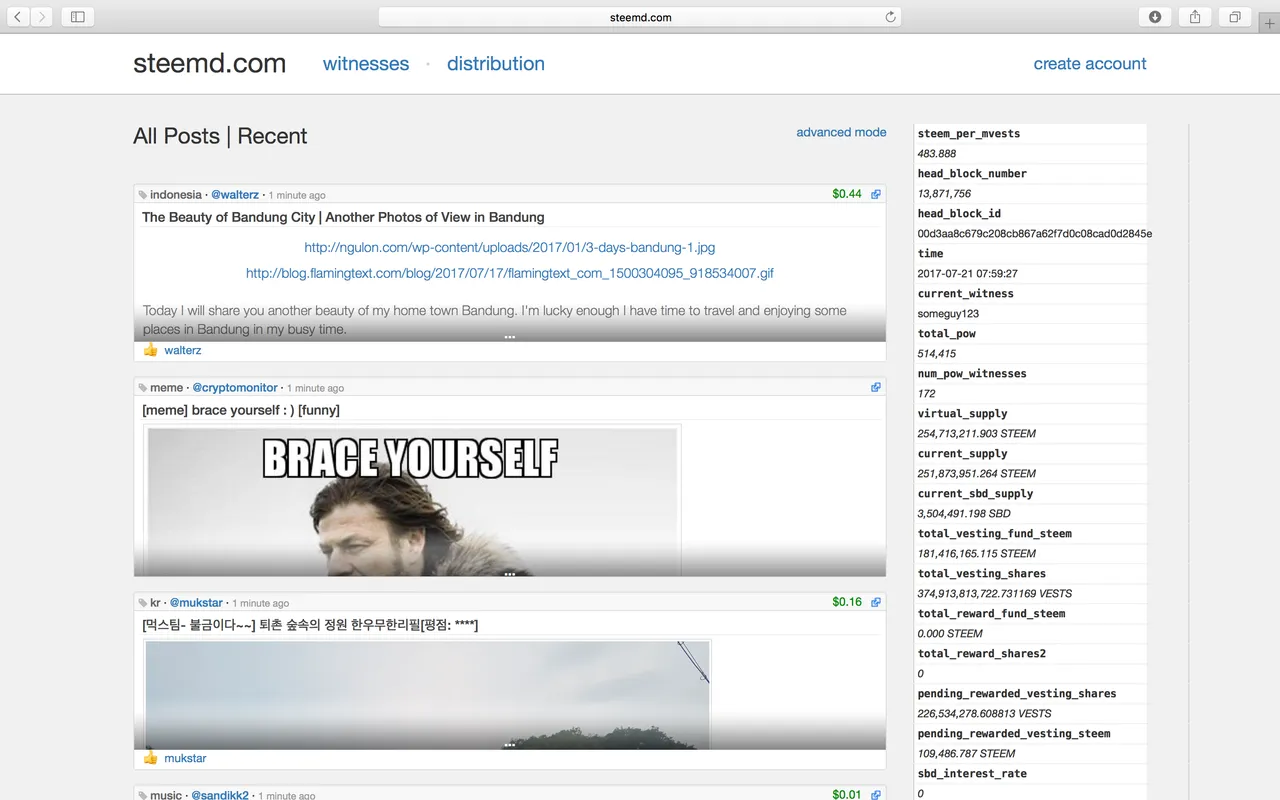Click the steem_per_mvests value 483.888
Screen dimensions: 1280x800
click(x=937, y=154)
